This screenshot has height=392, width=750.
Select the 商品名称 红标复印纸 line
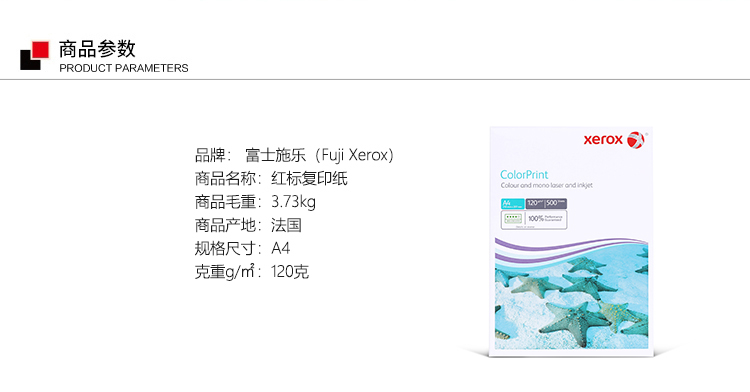[x=271, y=178]
